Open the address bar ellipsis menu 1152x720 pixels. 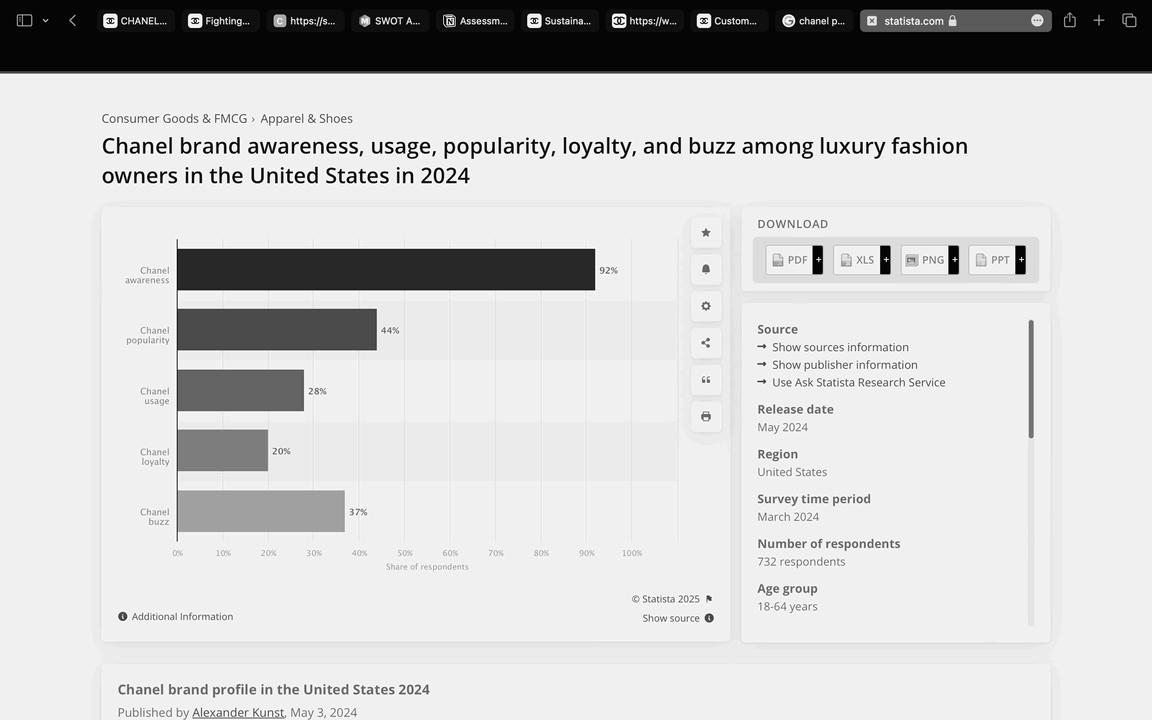(x=1037, y=21)
